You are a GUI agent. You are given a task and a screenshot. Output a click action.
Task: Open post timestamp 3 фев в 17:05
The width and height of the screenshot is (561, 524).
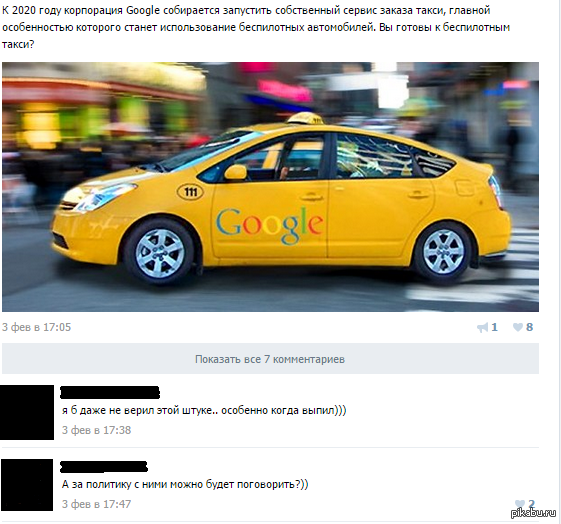[x=36, y=327]
